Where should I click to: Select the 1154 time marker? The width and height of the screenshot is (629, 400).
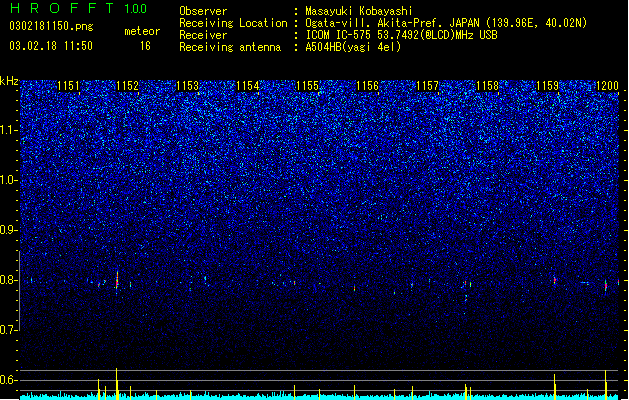click(248, 86)
